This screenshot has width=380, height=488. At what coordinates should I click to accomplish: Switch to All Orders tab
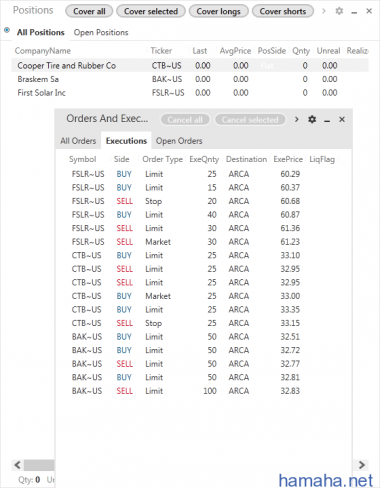78,141
